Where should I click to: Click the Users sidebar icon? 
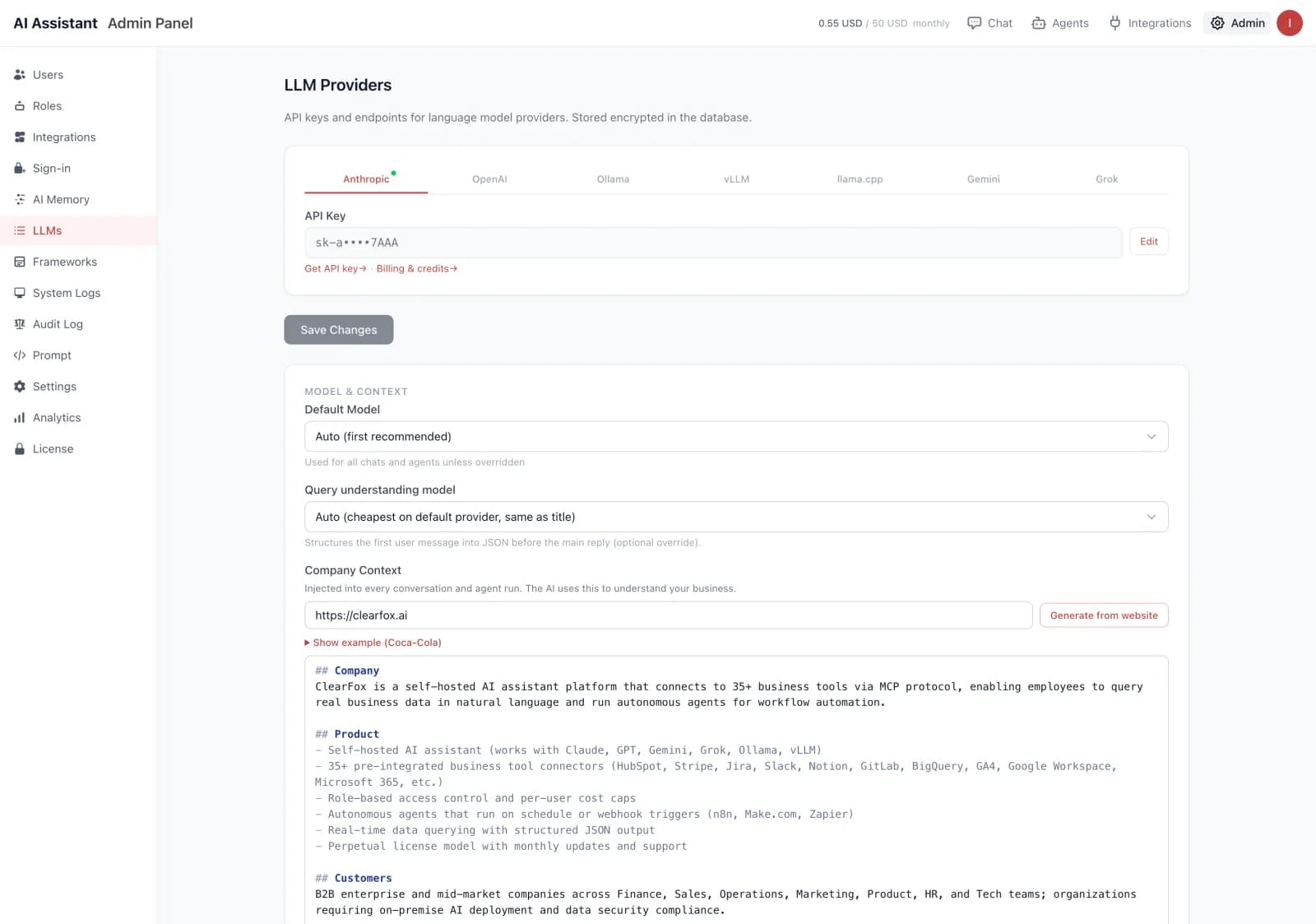coord(20,75)
